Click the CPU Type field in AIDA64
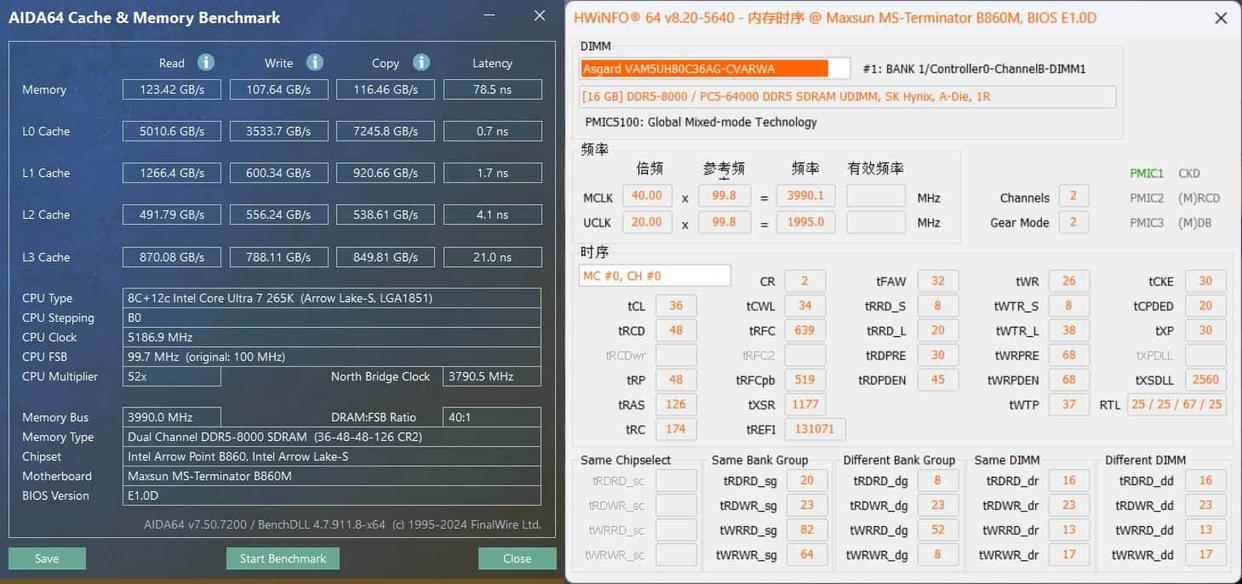The width and height of the screenshot is (1242, 584). tap(333, 298)
